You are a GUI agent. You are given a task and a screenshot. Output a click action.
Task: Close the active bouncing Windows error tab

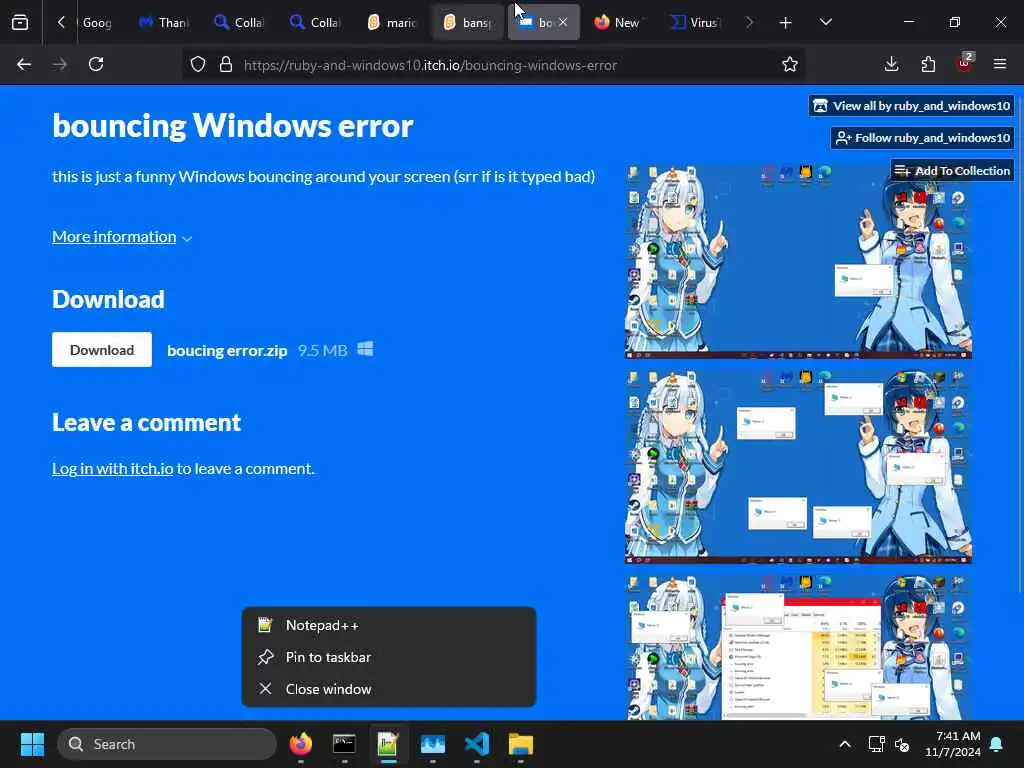click(x=563, y=22)
